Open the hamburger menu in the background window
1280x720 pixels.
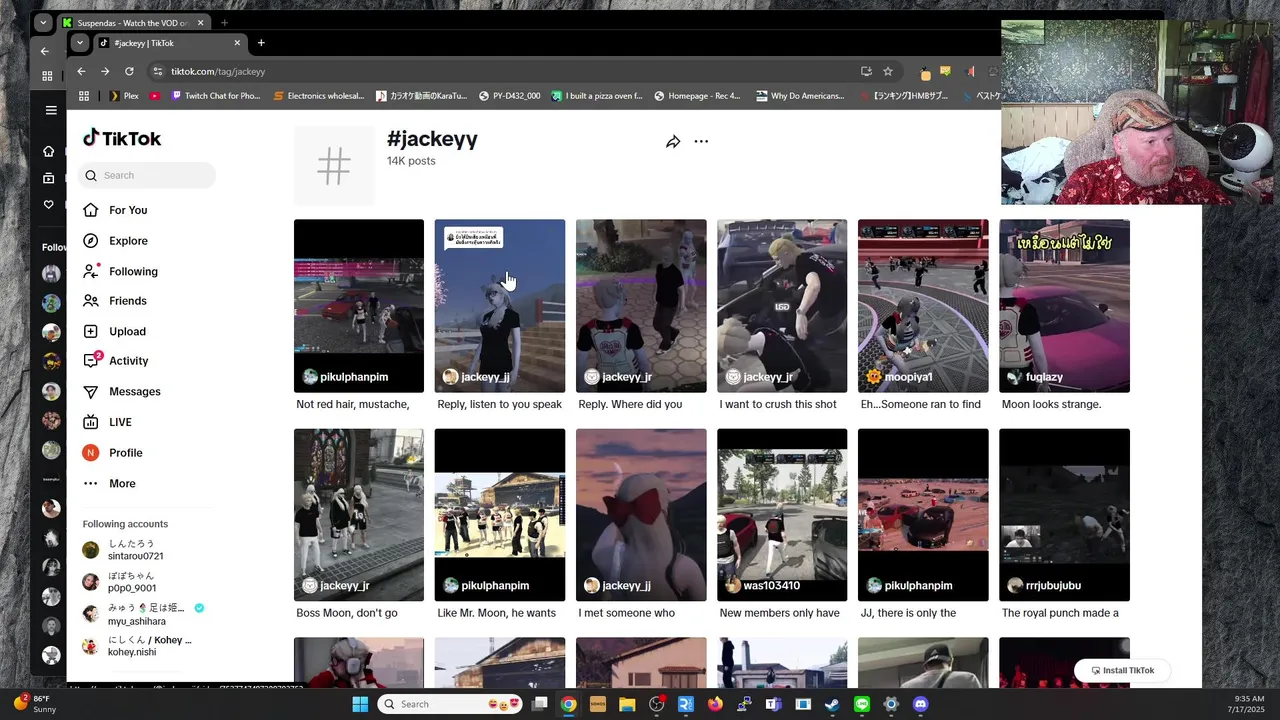pos(51,110)
